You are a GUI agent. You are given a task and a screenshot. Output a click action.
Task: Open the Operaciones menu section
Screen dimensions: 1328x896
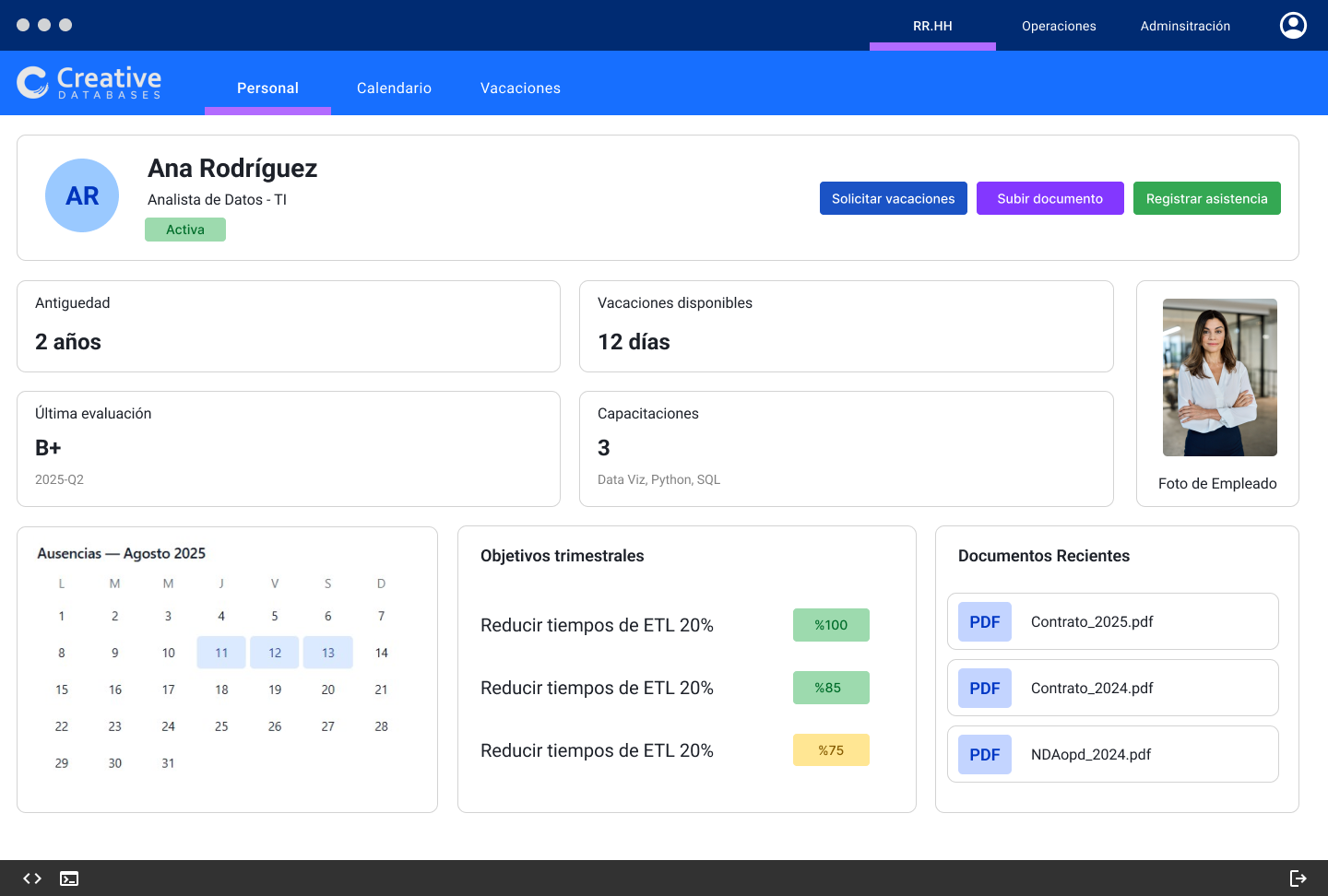coord(1059,26)
